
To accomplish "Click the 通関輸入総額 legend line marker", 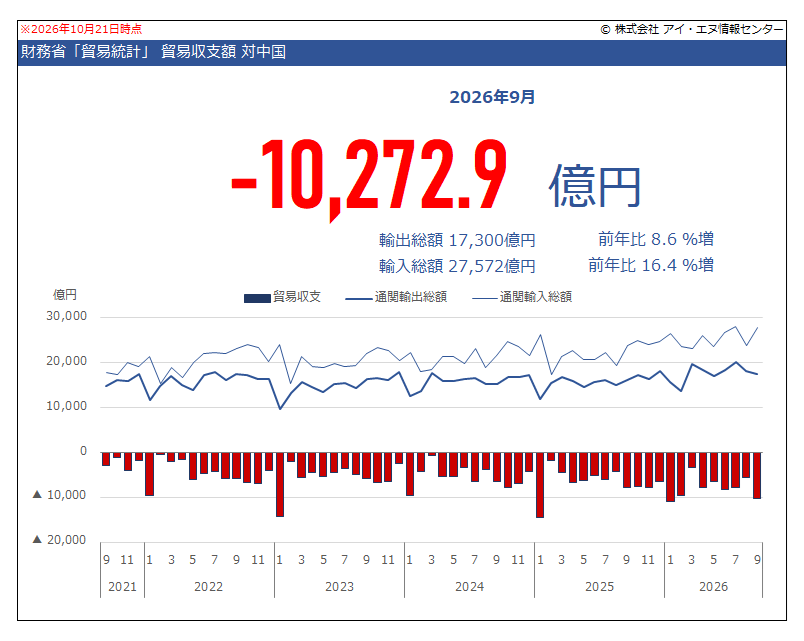I will coord(485,298).
